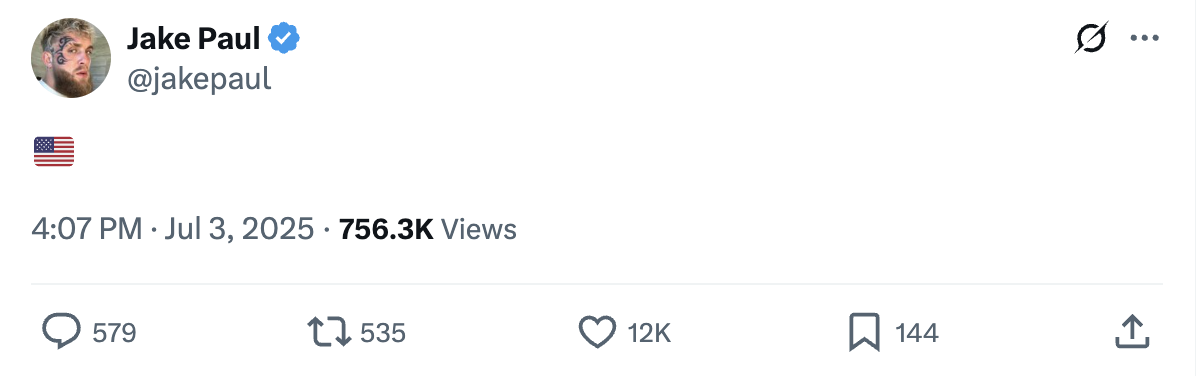1196x376 pixels.
Task: Click the American flag emoji in post
Action: coord(54,151)
